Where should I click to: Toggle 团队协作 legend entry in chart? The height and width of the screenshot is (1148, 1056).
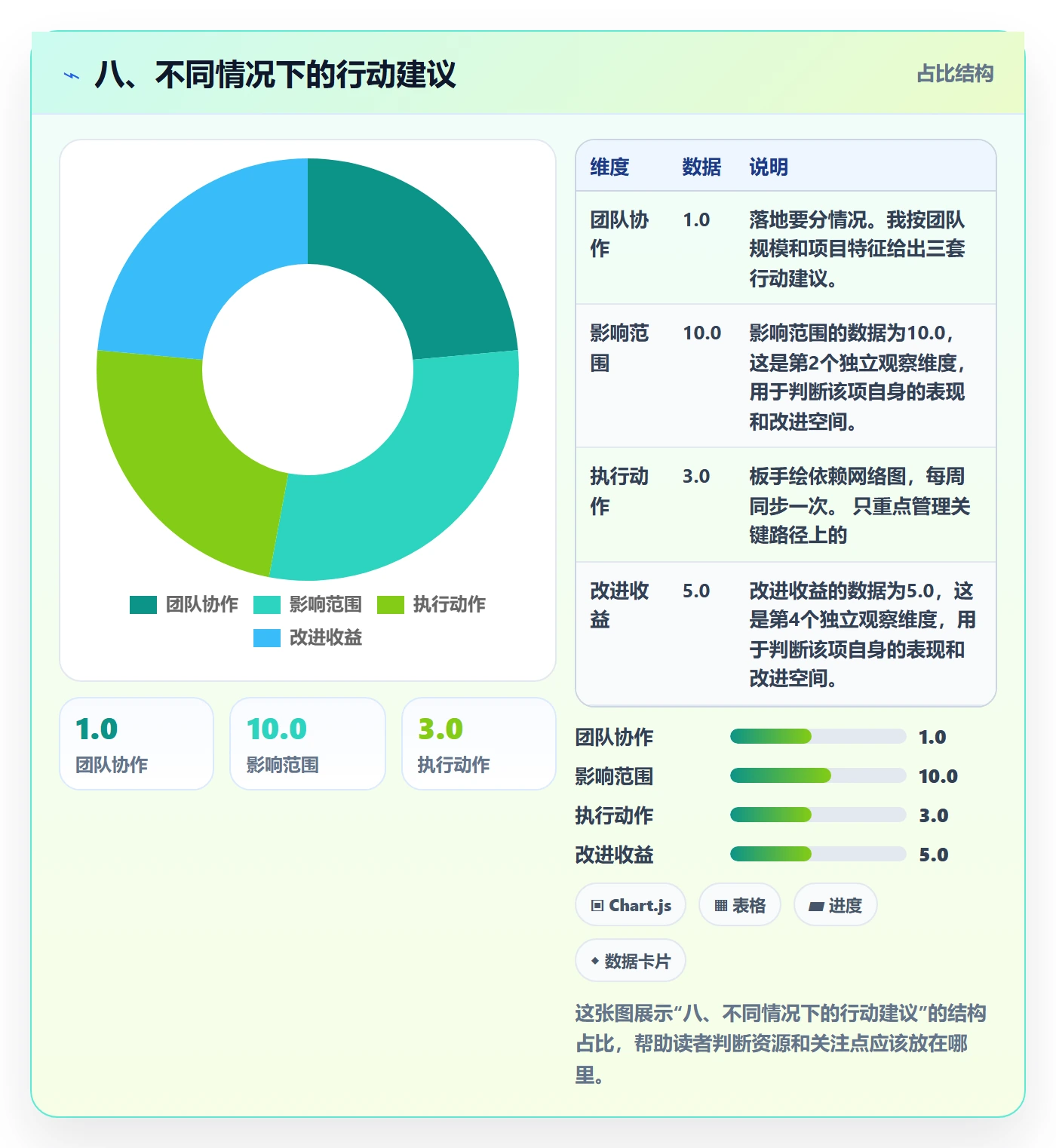coord(184,604)
